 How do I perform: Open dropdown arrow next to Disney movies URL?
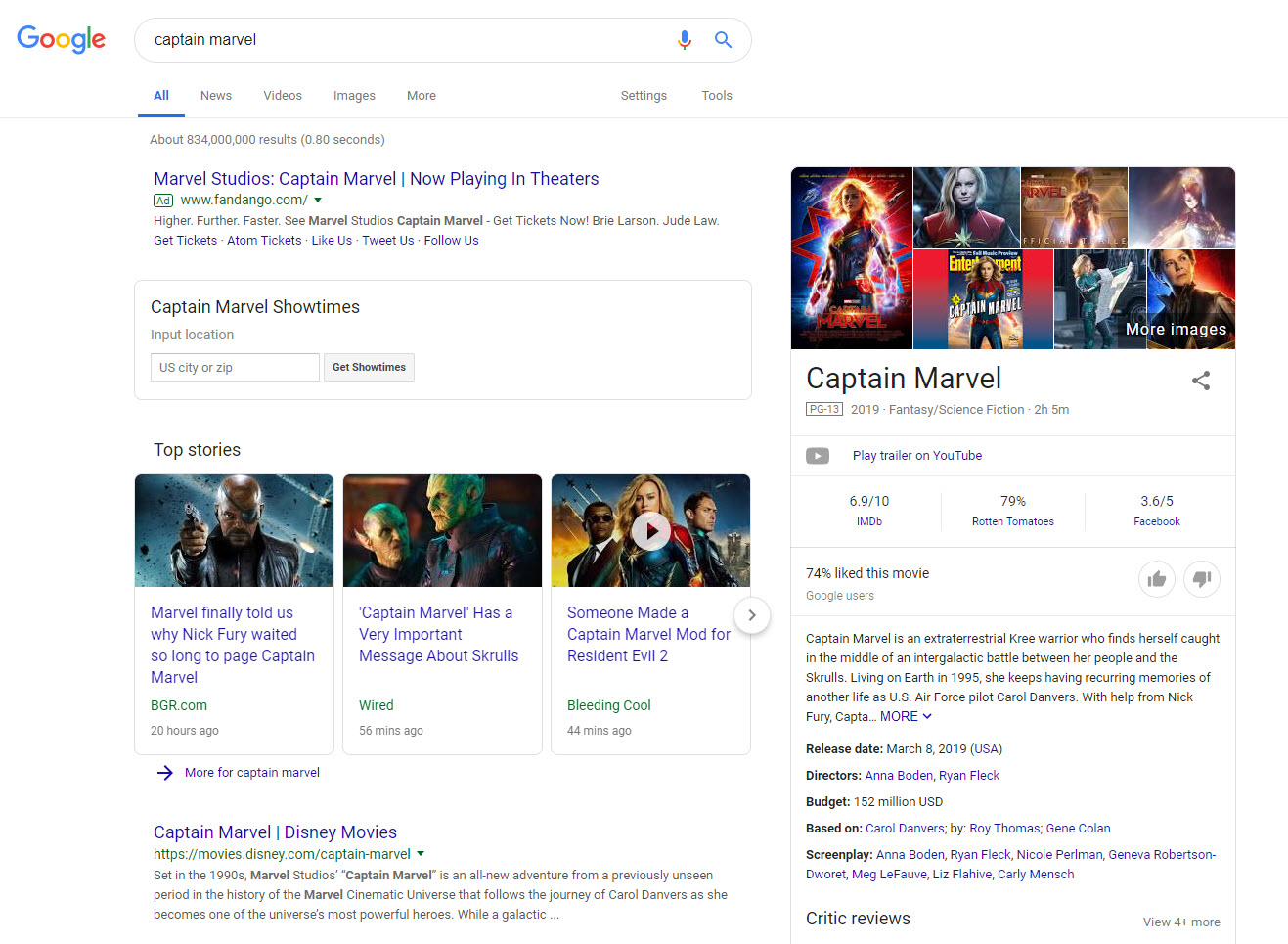tap(421, 854)
